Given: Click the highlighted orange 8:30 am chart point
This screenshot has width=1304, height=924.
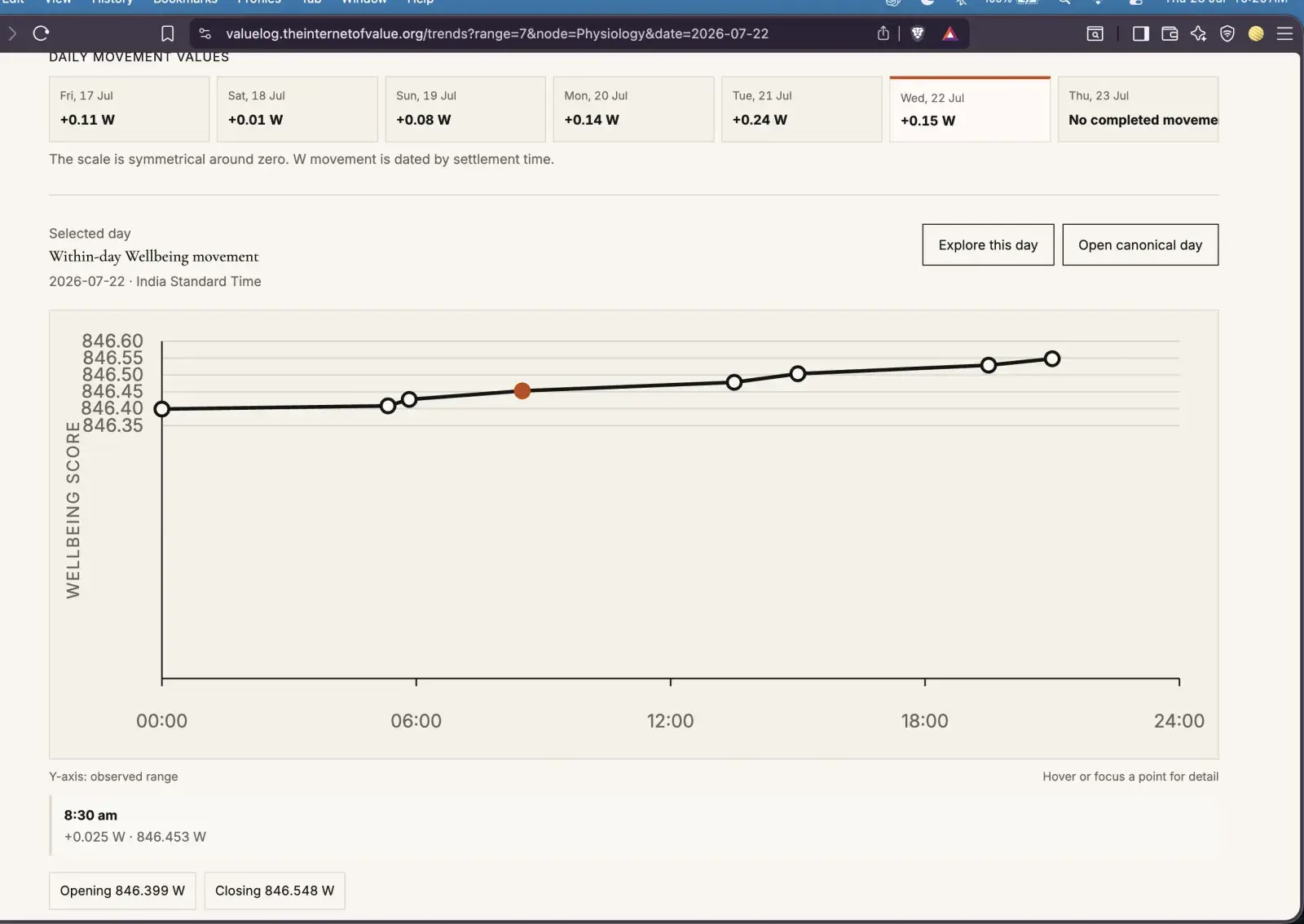Looking at the screenshot, I should point(522,391).
